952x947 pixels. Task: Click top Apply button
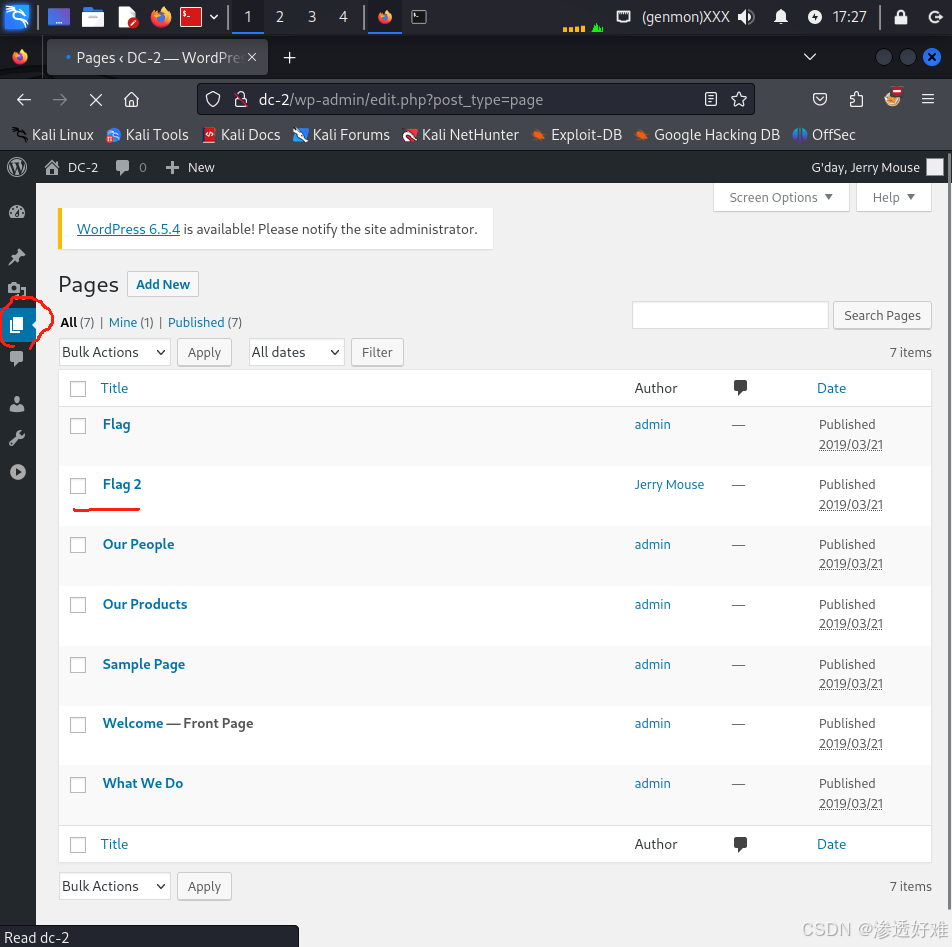coord(204,353)
